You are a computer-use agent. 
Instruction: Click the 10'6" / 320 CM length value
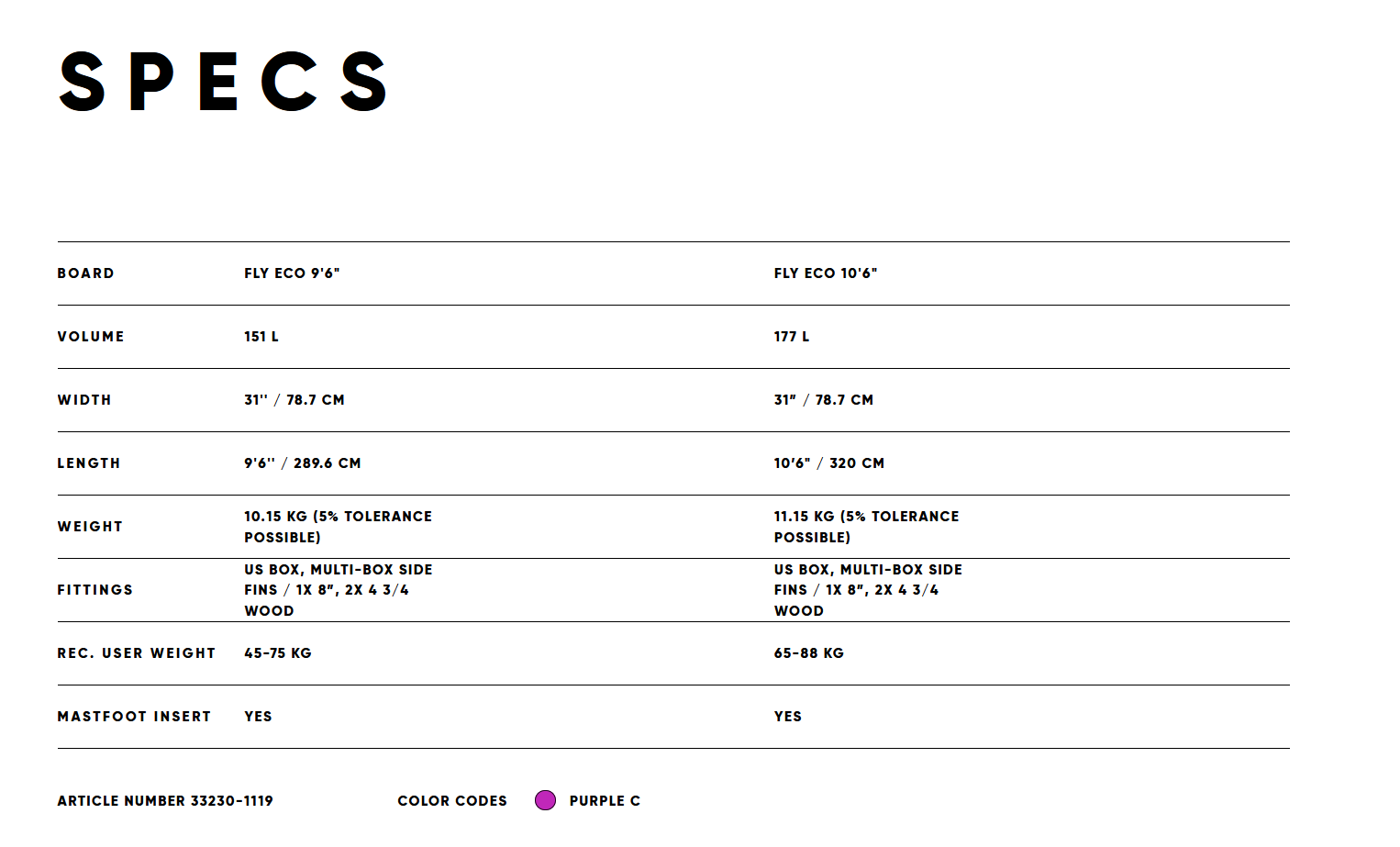(829, 463)
